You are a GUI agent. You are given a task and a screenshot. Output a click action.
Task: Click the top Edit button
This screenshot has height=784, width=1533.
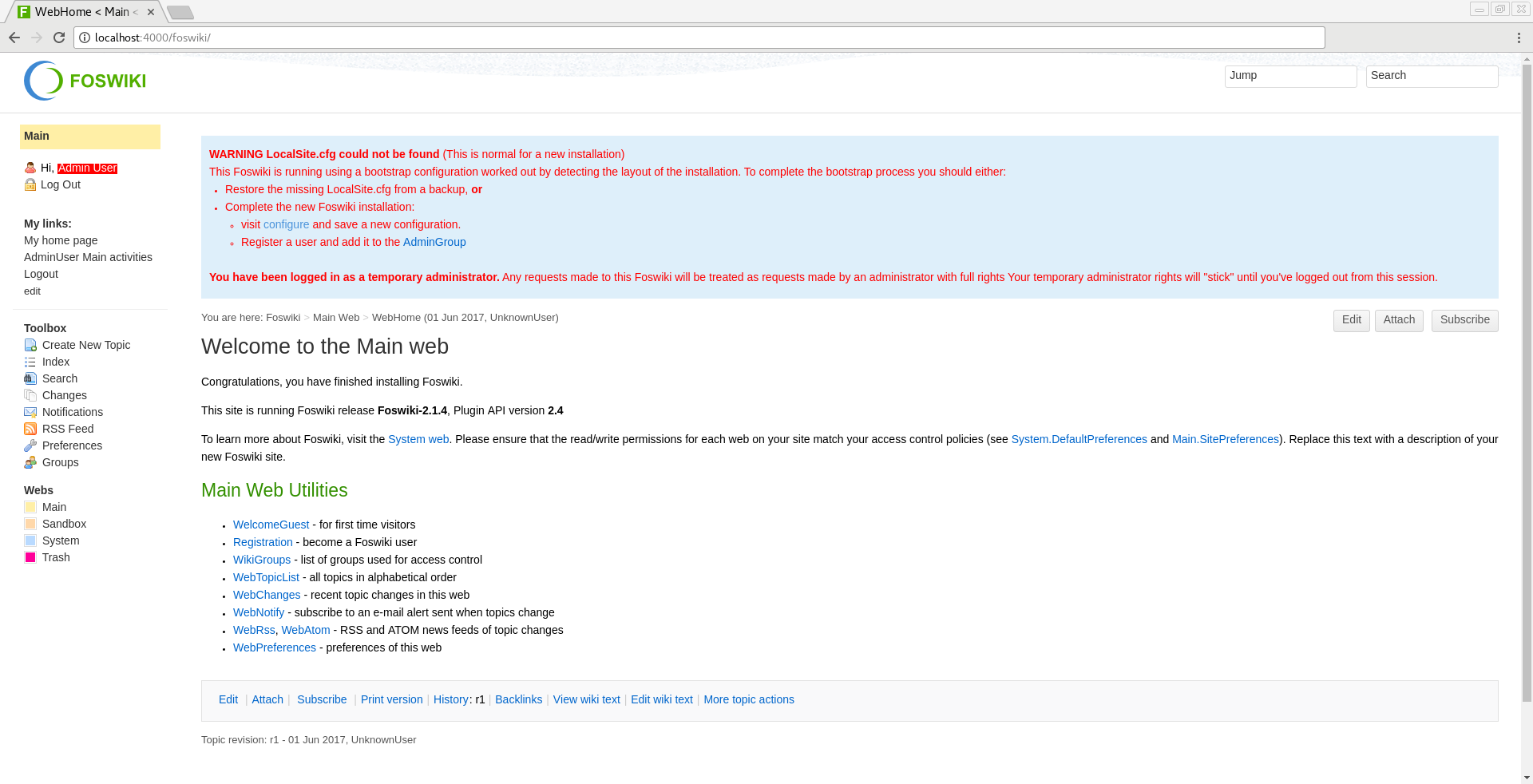click(1351, 320)
